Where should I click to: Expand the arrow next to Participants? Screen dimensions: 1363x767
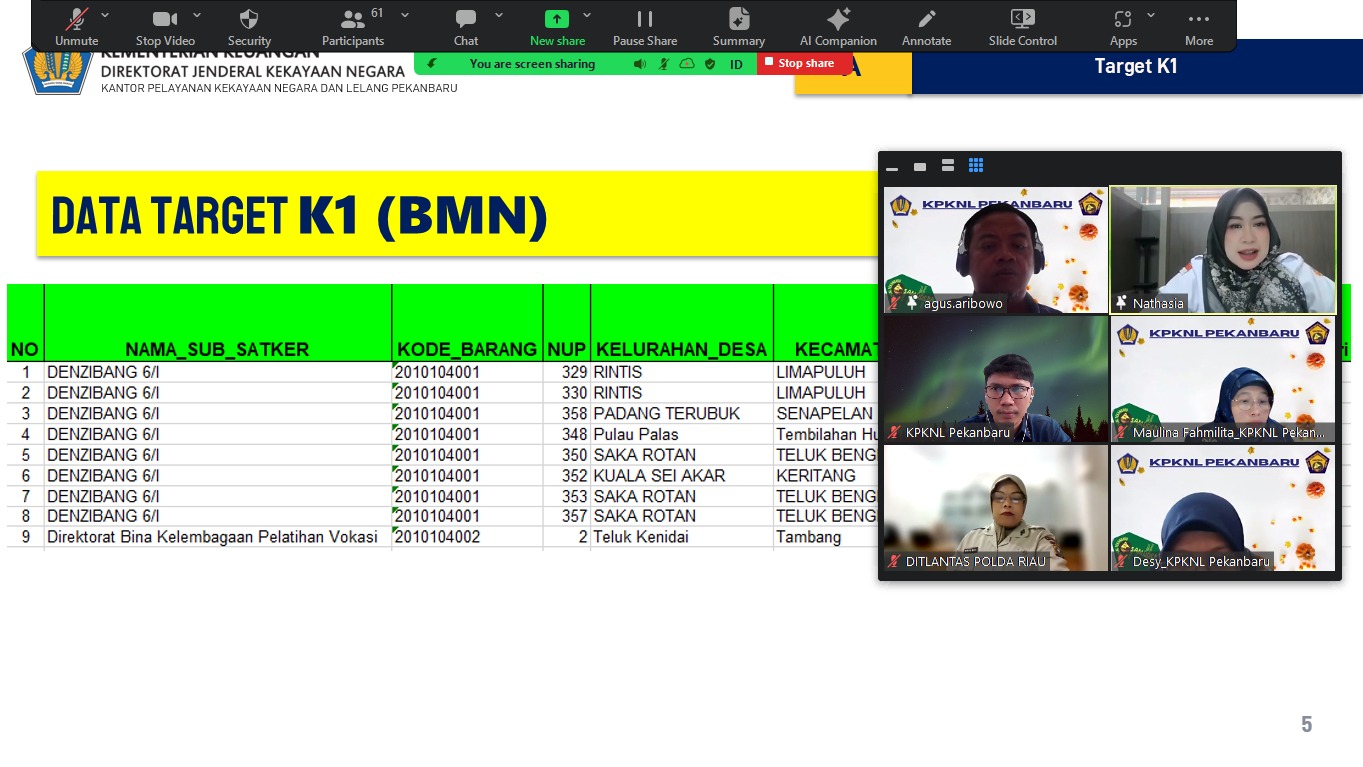pos(405,15)
